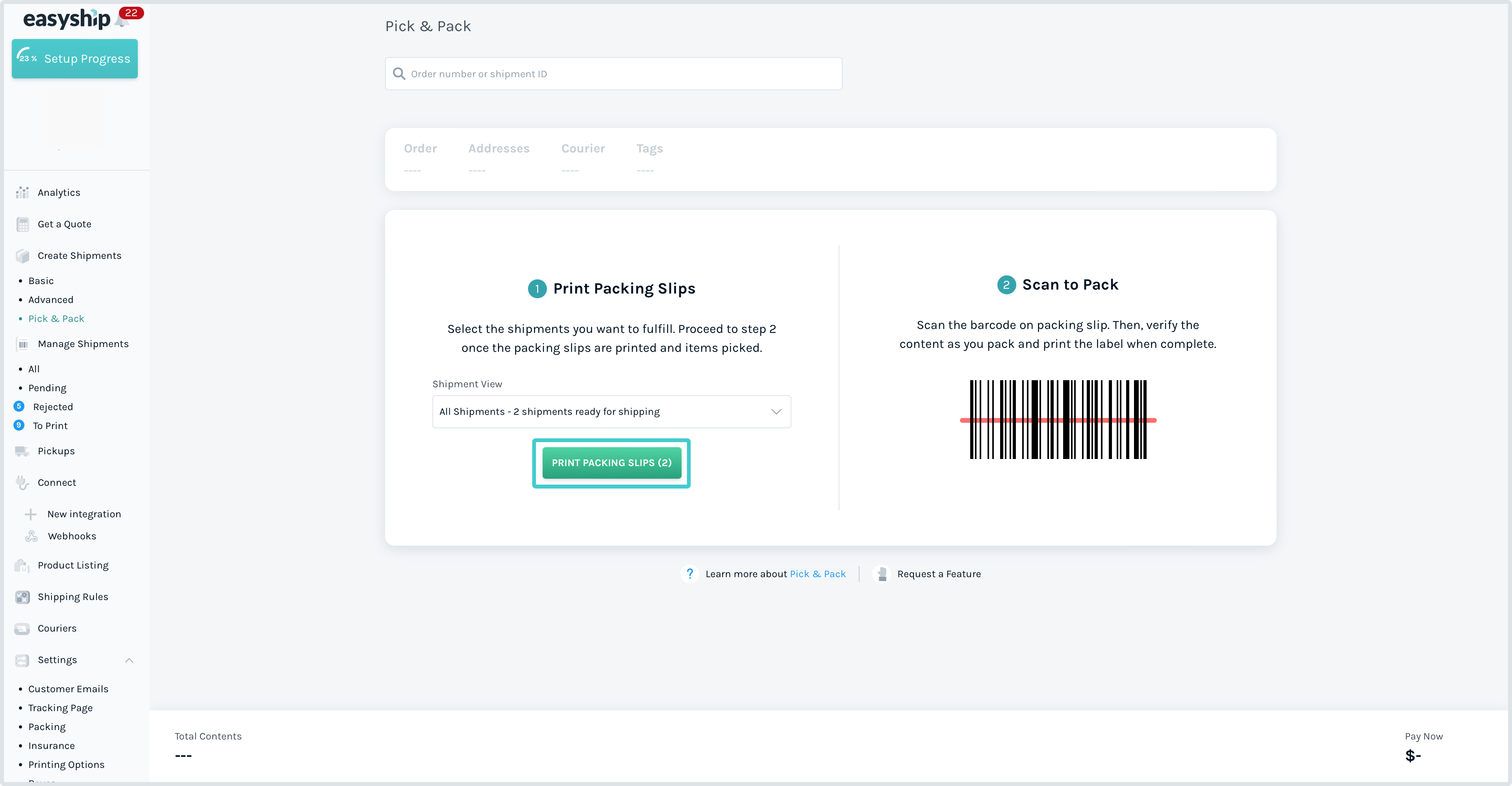Click the To Print count badge

point(19,426)
